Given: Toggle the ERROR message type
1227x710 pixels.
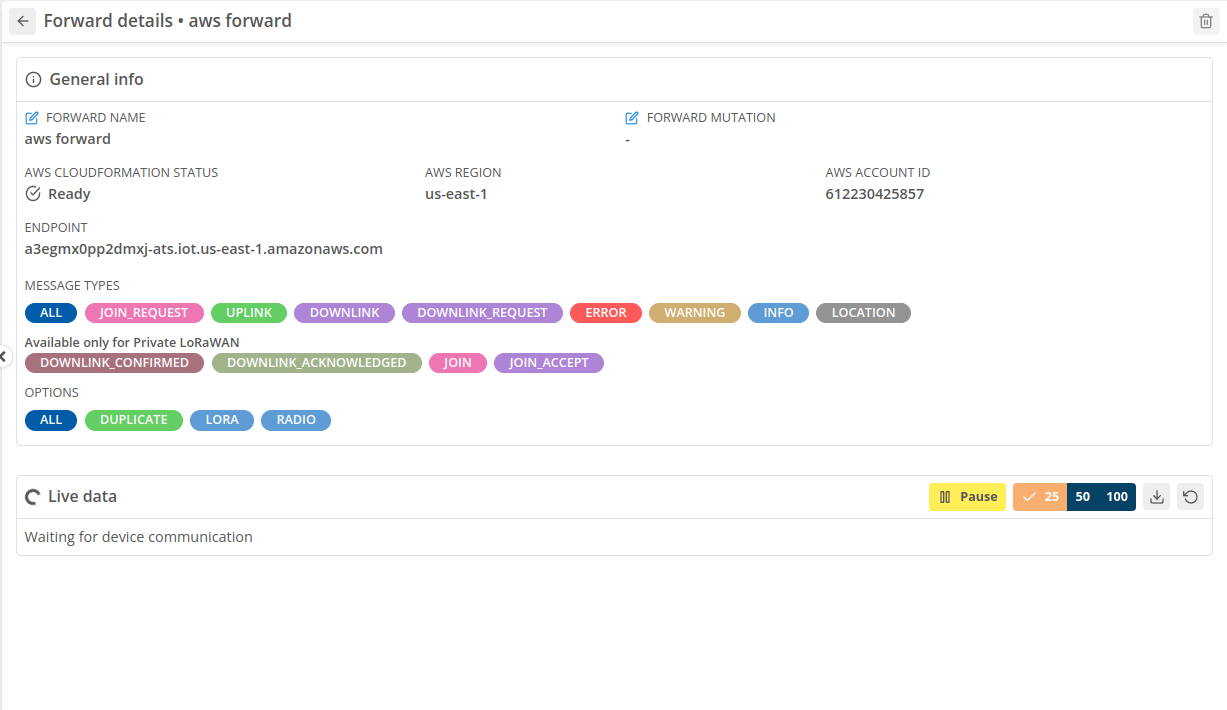Looking at the screenshot, I should coord(606,313).
